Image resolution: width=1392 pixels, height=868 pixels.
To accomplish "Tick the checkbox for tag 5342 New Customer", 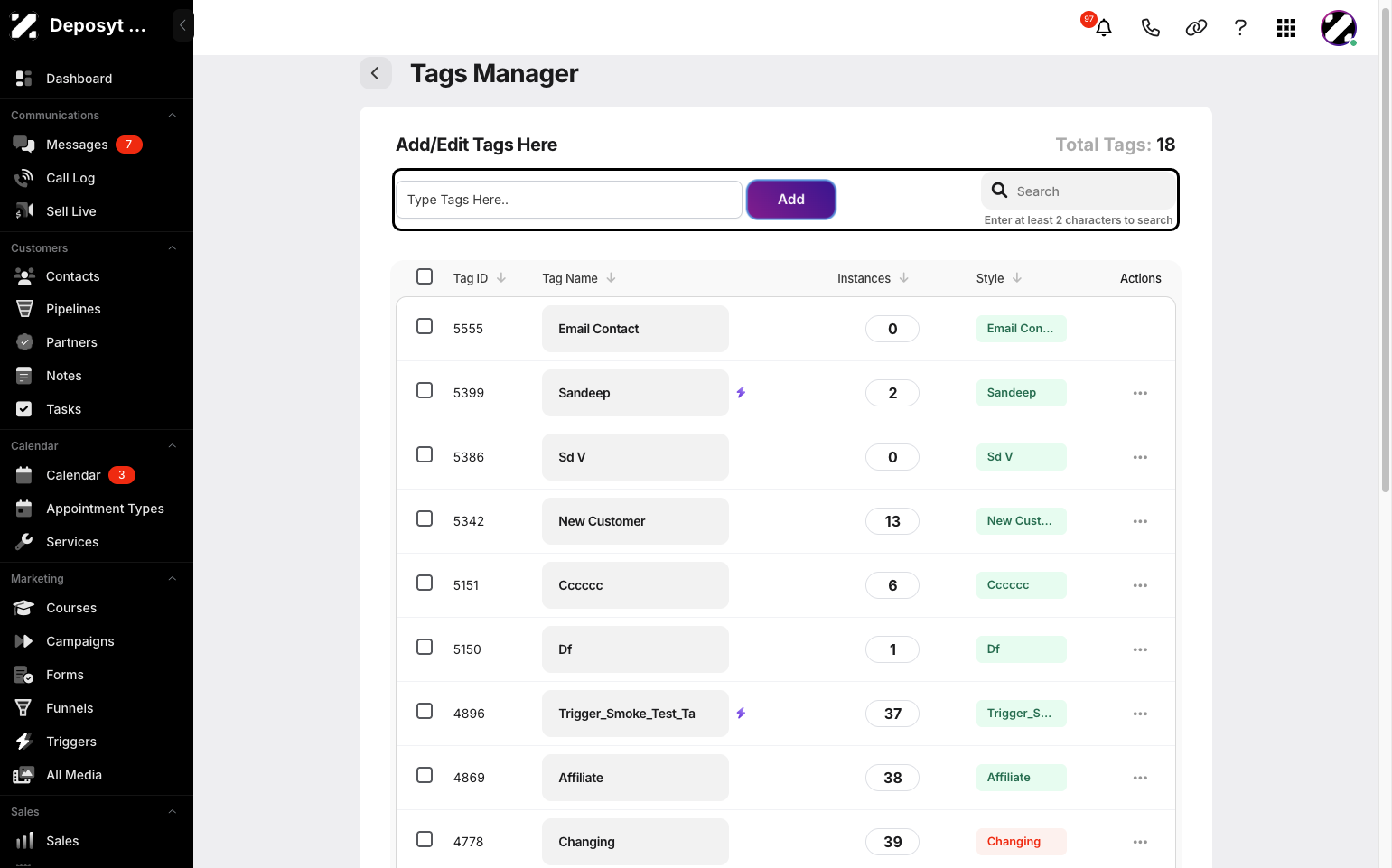I will [425, 518].
